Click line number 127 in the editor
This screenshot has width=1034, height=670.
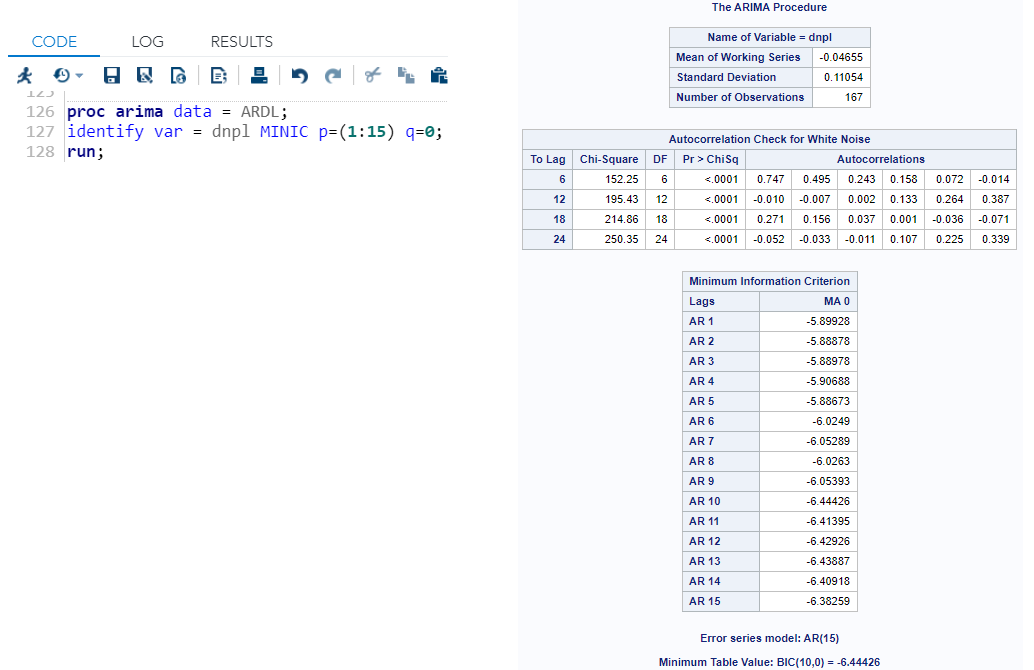(x=40, y=131)
